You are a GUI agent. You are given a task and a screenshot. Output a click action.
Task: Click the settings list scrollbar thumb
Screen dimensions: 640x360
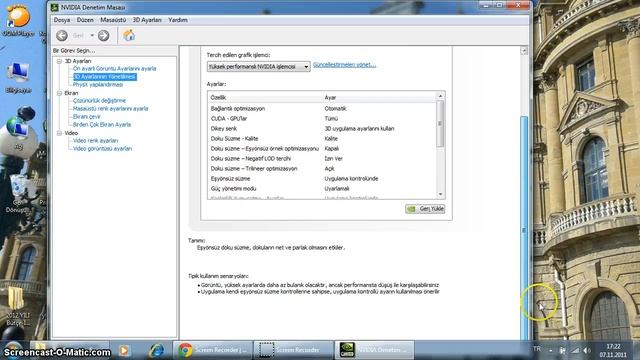(x=440, y=123)
